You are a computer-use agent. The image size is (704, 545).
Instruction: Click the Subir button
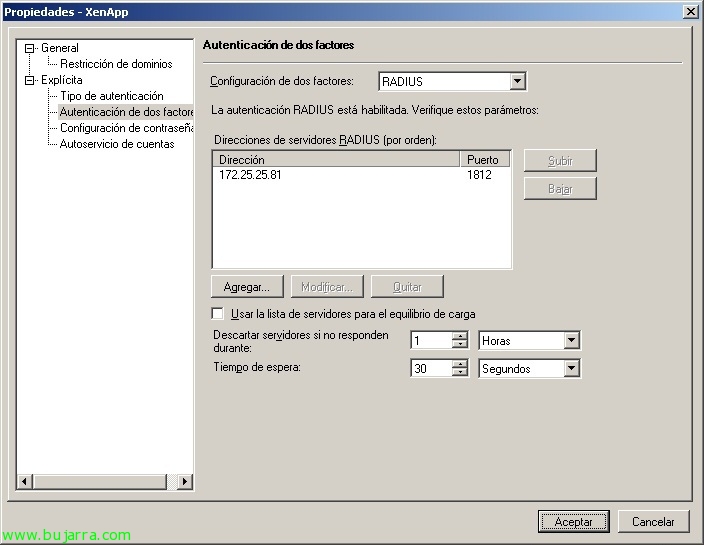click(560, 161)
